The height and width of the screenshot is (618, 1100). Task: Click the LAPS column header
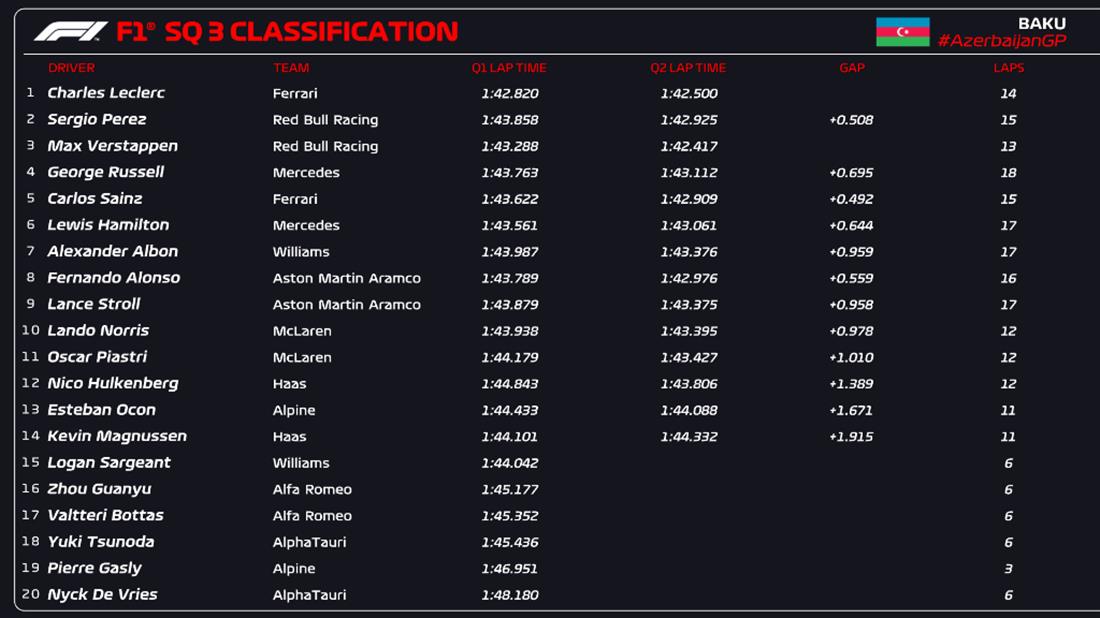tap(1008, 68)
